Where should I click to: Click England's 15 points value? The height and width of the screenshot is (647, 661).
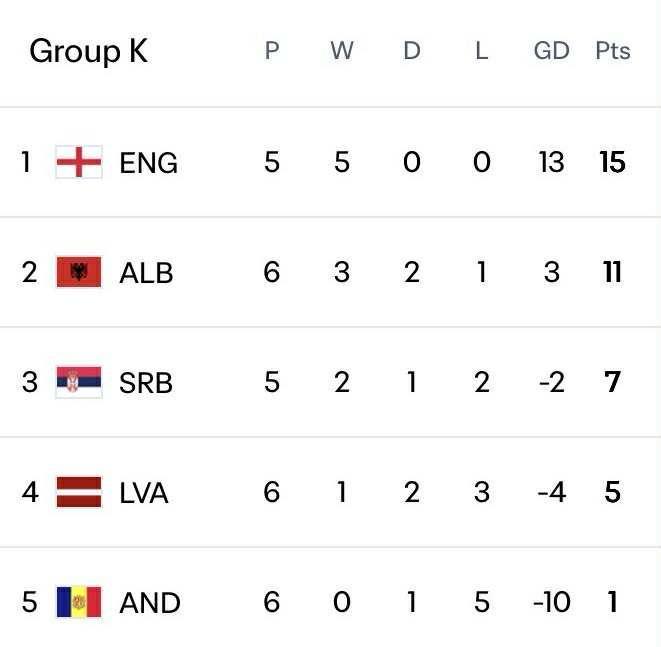pyautogui.click(x=612, y=162)
